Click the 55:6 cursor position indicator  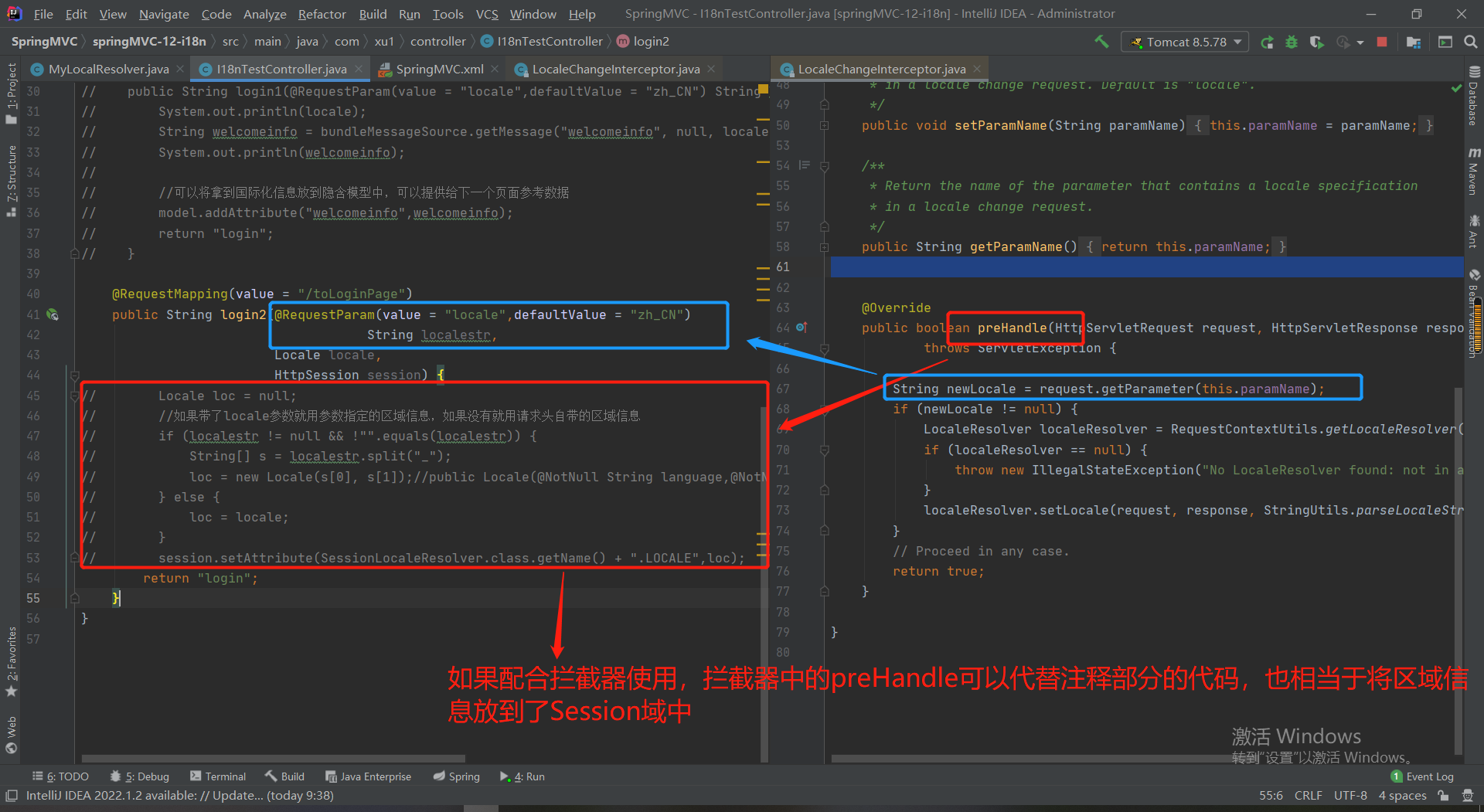(1271, 795)
